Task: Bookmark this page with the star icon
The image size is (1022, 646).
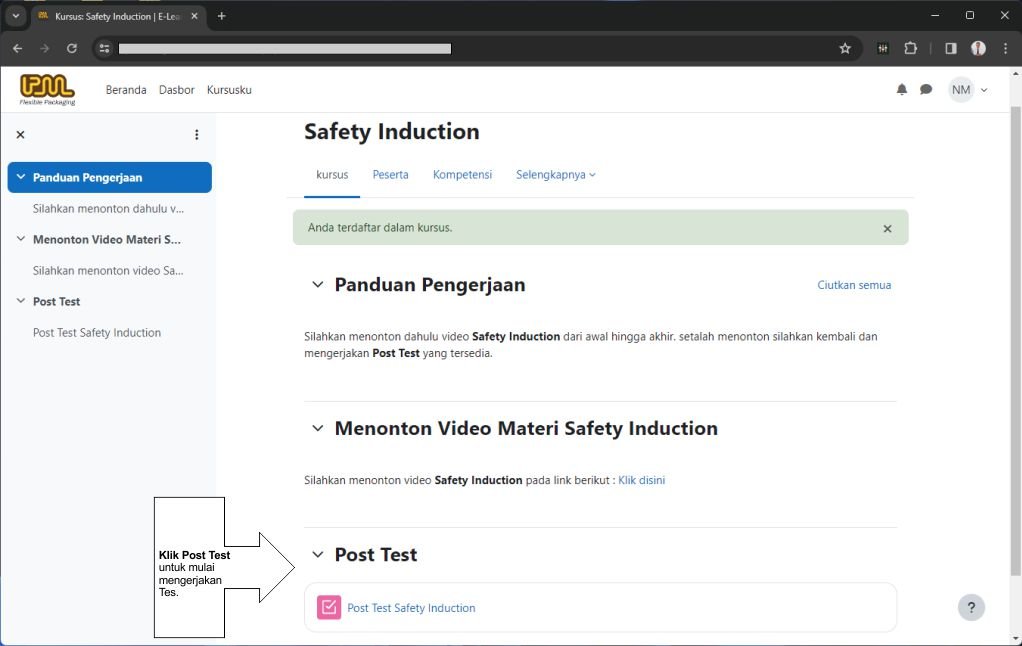Action: [x=844, y=48]
